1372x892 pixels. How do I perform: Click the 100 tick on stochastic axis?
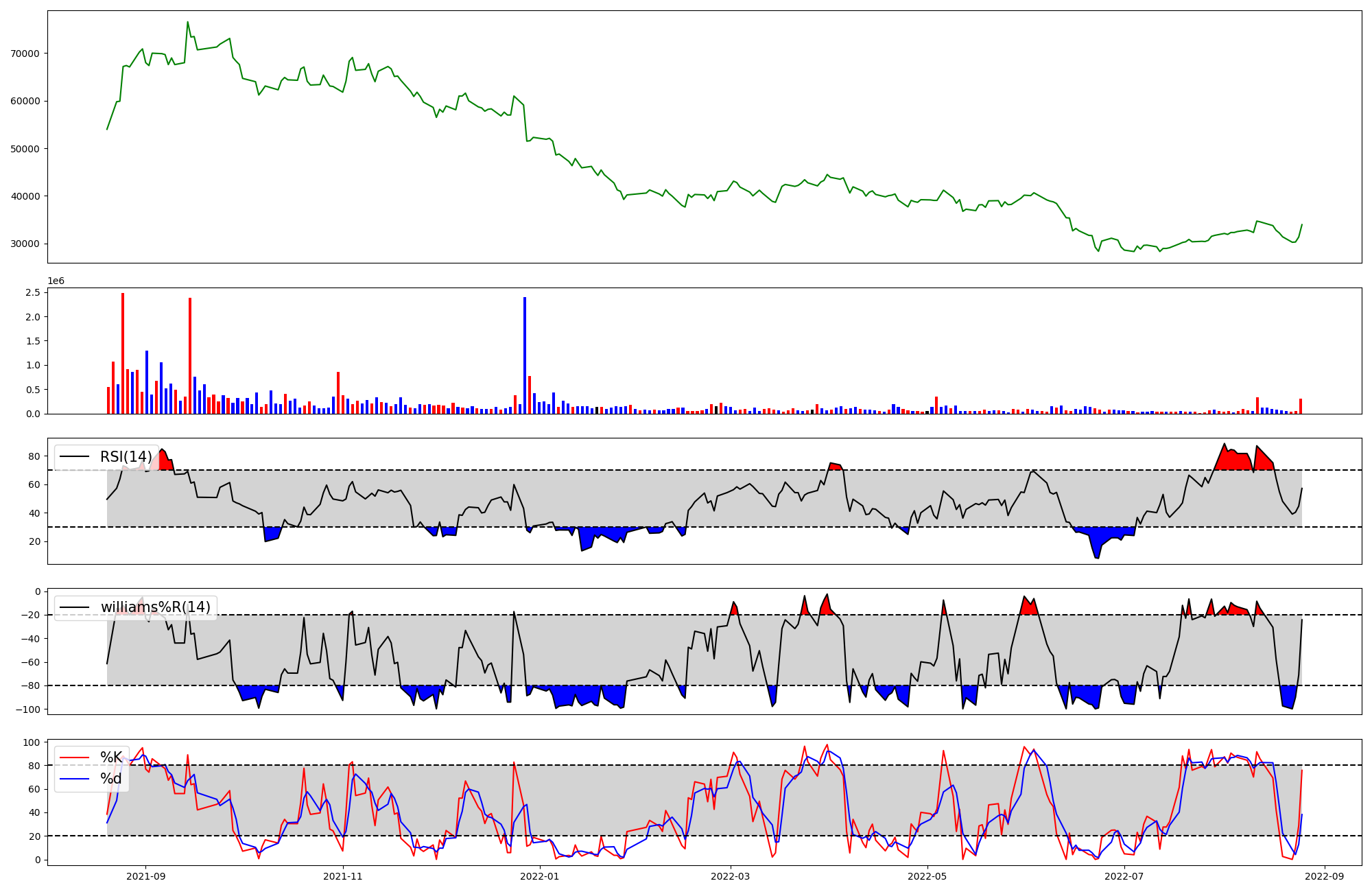(x=31, y=742)
